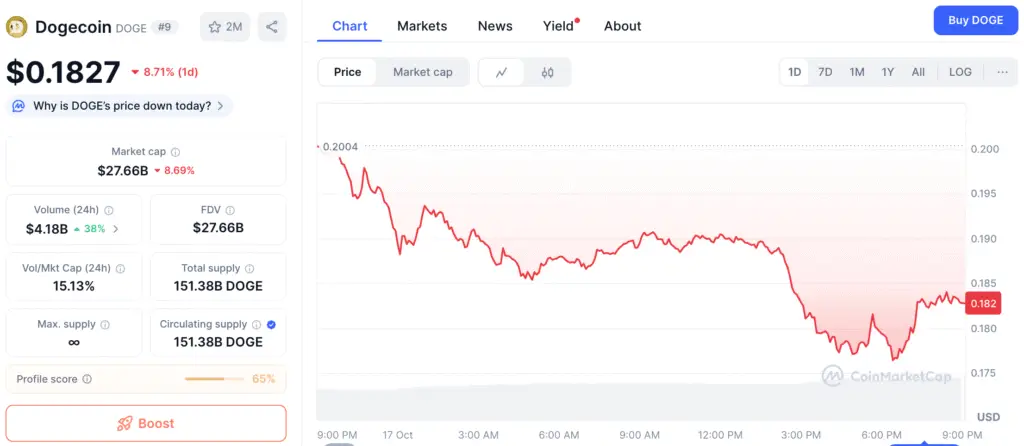
Task: Expand Volume (24h) details chevron
Action: pyautogui.click(x=115, y=229)
